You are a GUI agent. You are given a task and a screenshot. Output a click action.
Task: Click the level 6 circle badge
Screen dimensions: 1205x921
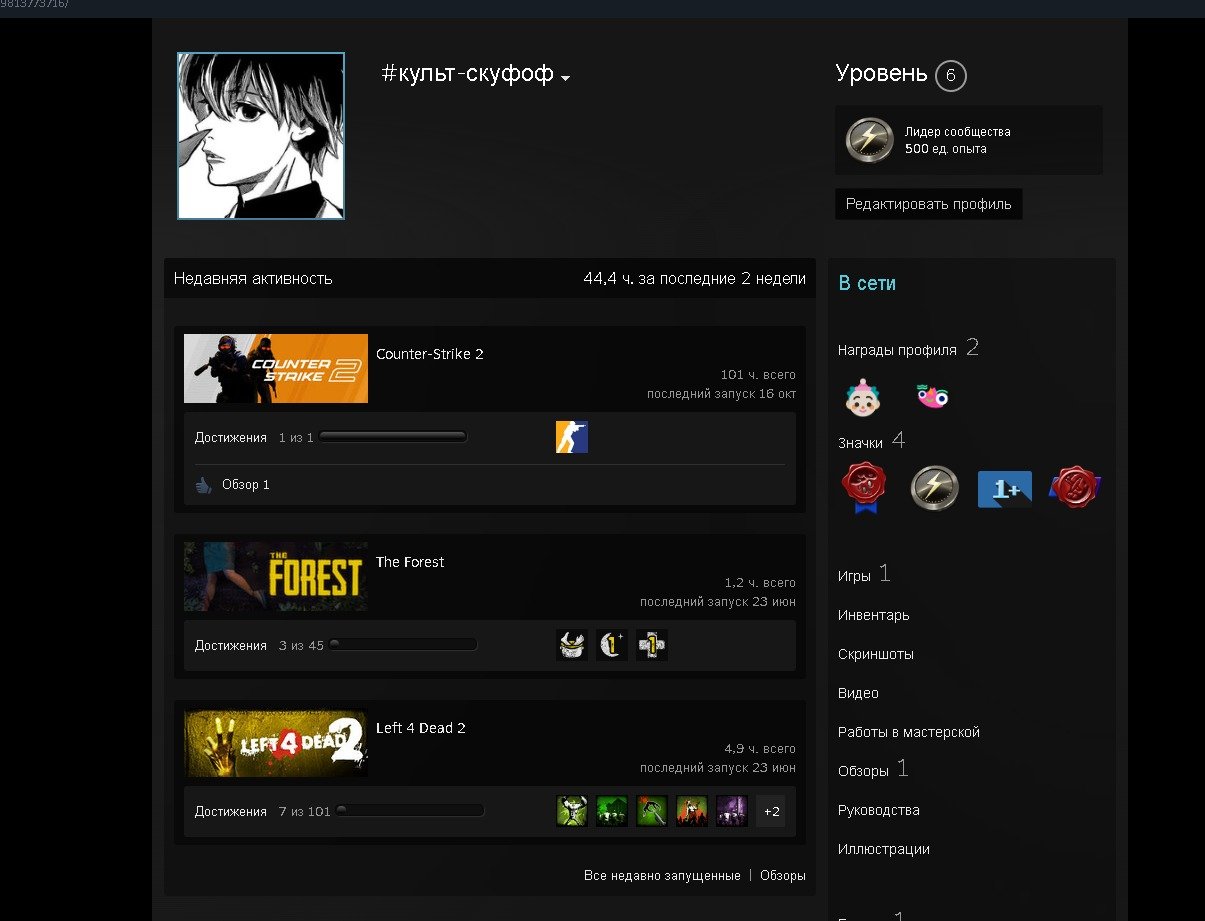point(950,76)
